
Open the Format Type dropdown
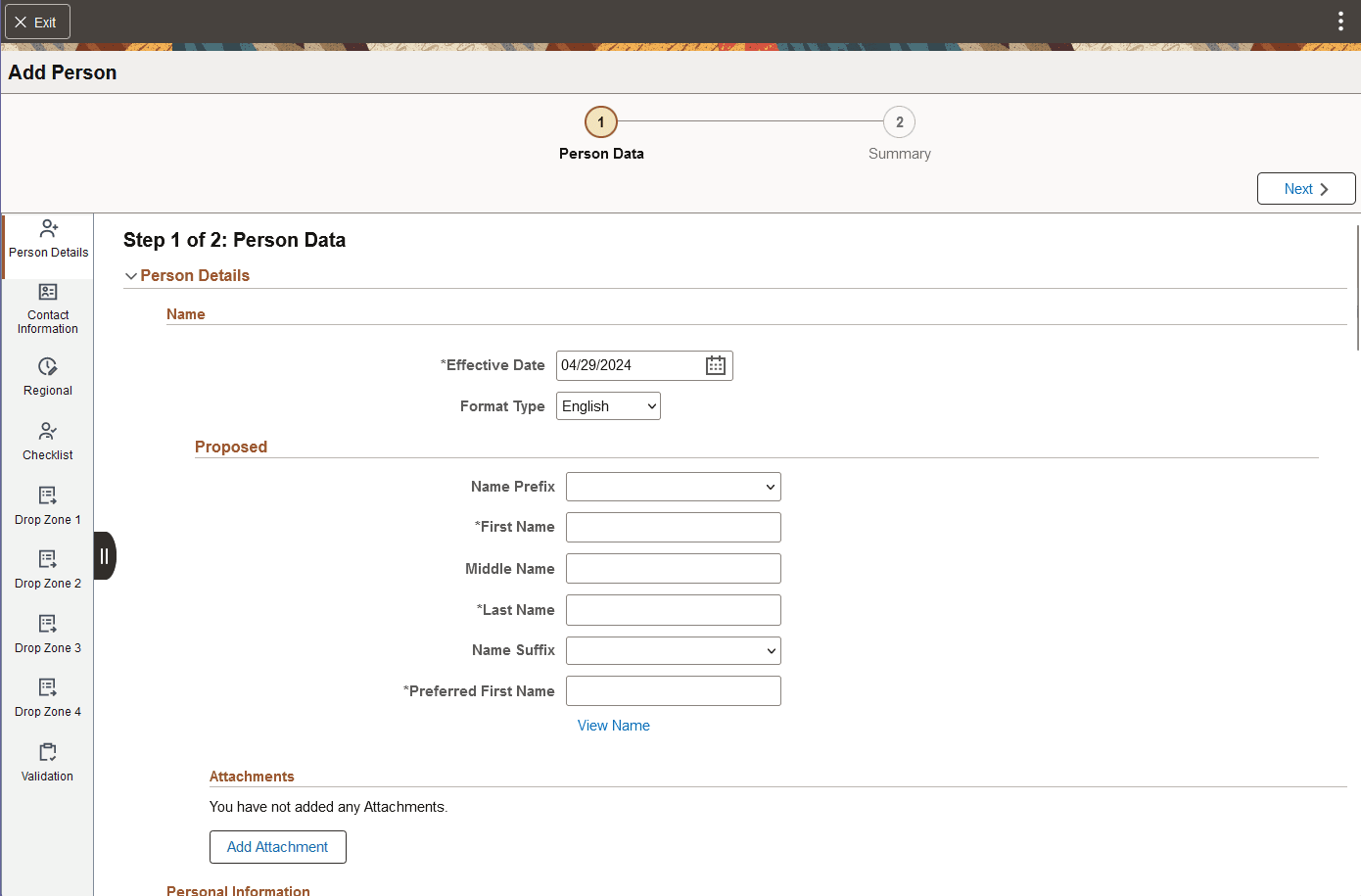pyautogui.click(x=607, y=405)
